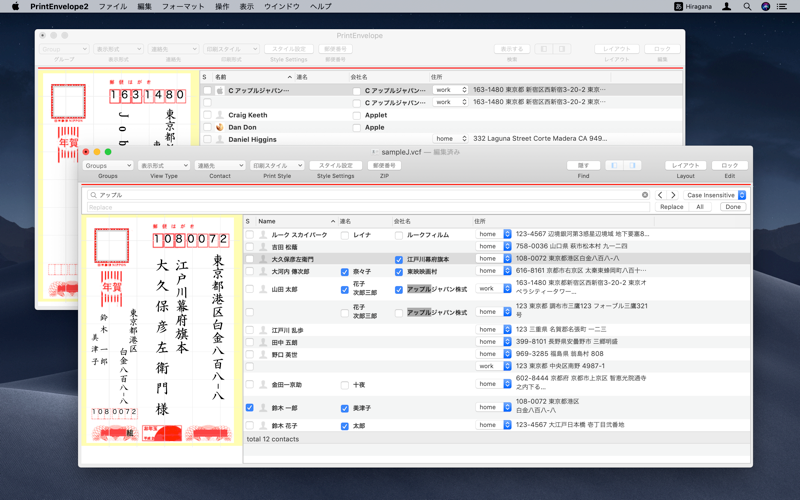
Task: Click Dan Don's avatar in PrintEnvelope window
Action: [220, 127]
